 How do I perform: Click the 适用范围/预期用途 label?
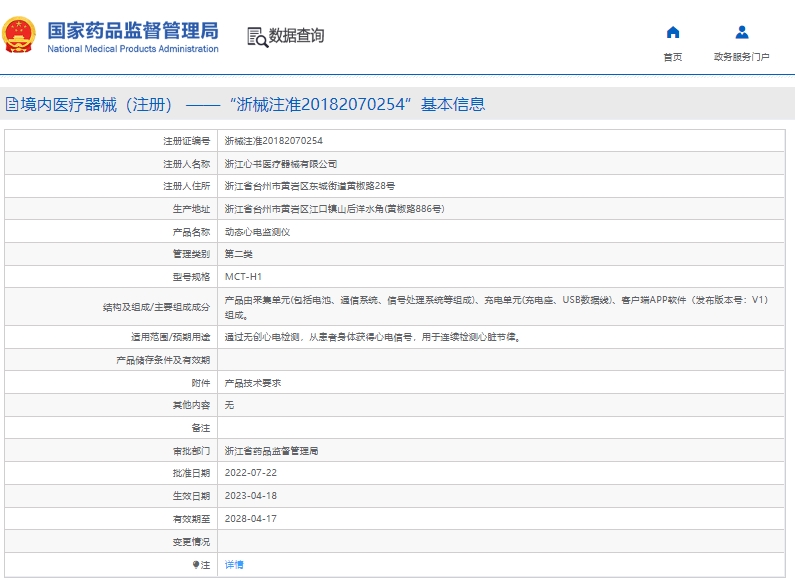click(x=170, y=337)
